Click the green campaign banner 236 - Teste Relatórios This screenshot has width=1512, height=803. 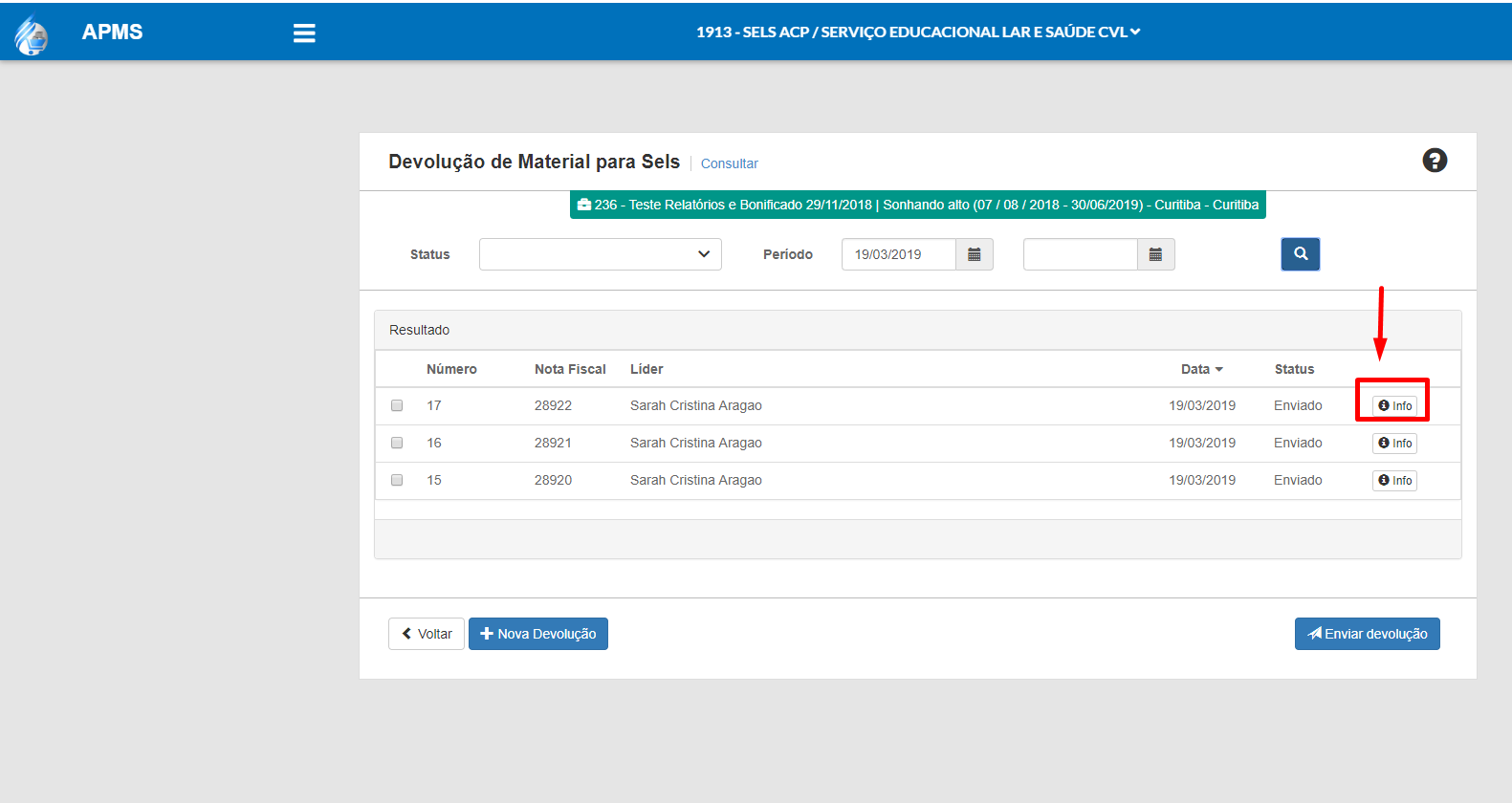(918, 205)
